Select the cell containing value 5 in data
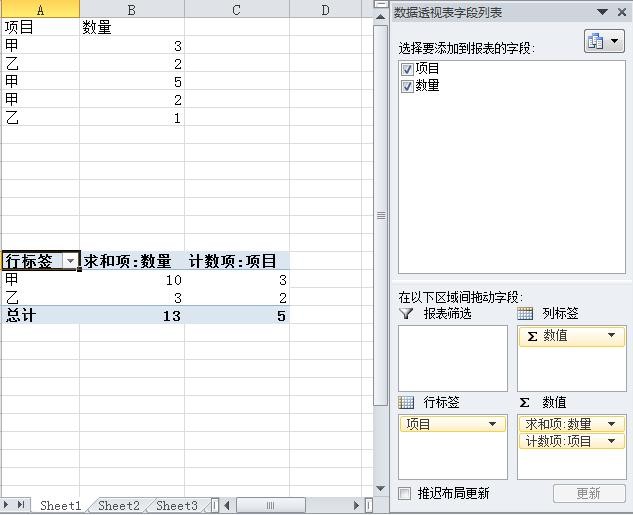This screenshot has width=633, height=515. (x=132, y=82)
